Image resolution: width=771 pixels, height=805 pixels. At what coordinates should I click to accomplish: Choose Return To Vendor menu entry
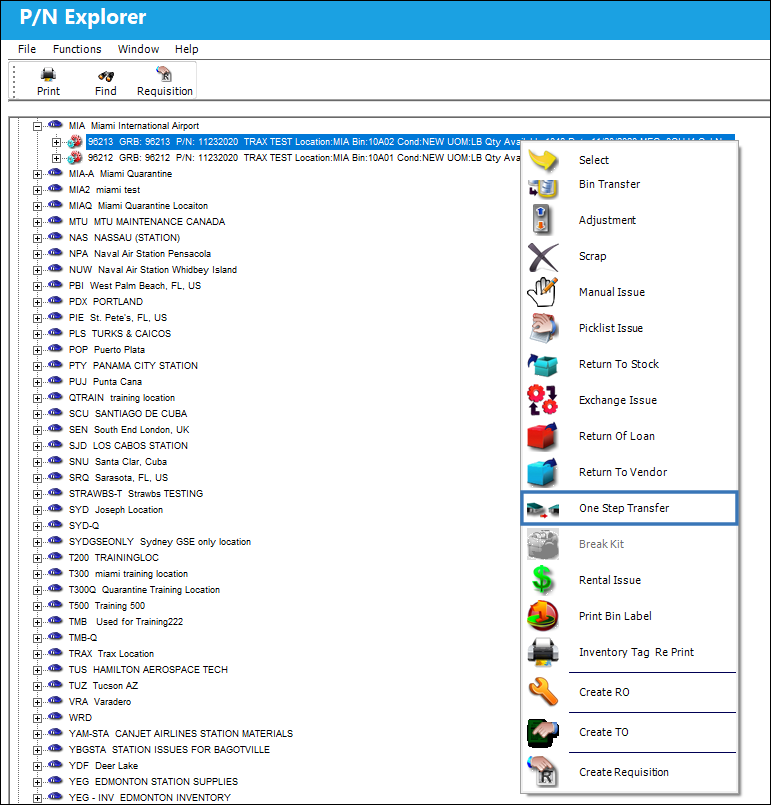coord(629,472)
